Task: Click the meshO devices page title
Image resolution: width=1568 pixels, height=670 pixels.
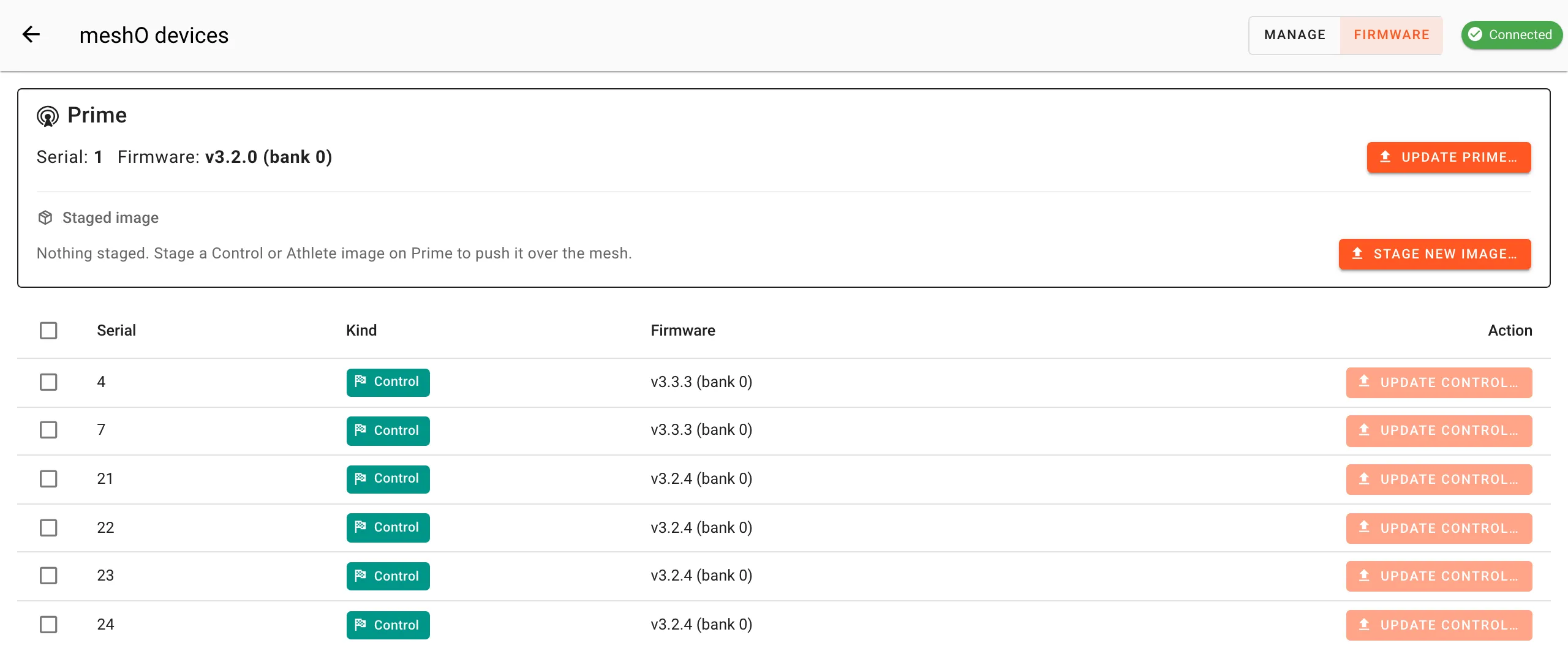Action: click(x=154, y=36)
